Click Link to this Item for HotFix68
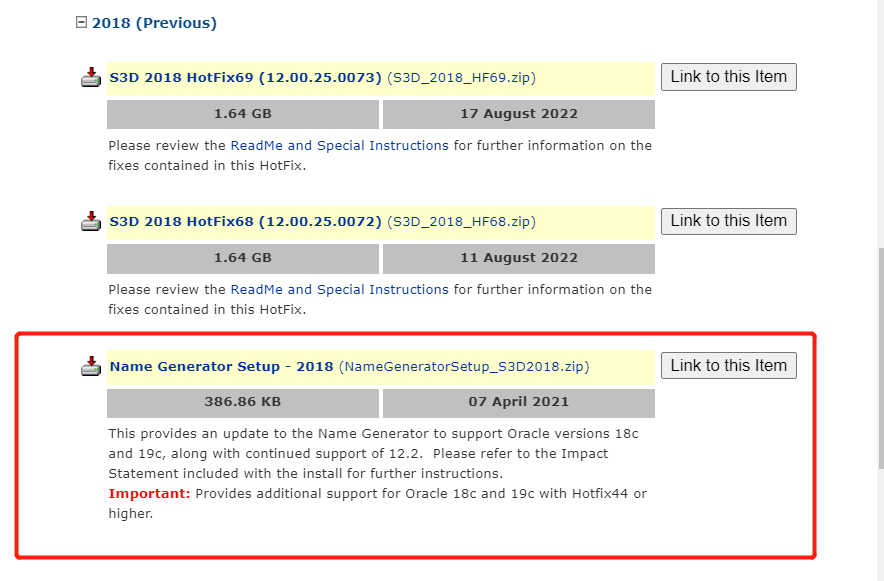This screenshot has height=581, width=884. 728,221
